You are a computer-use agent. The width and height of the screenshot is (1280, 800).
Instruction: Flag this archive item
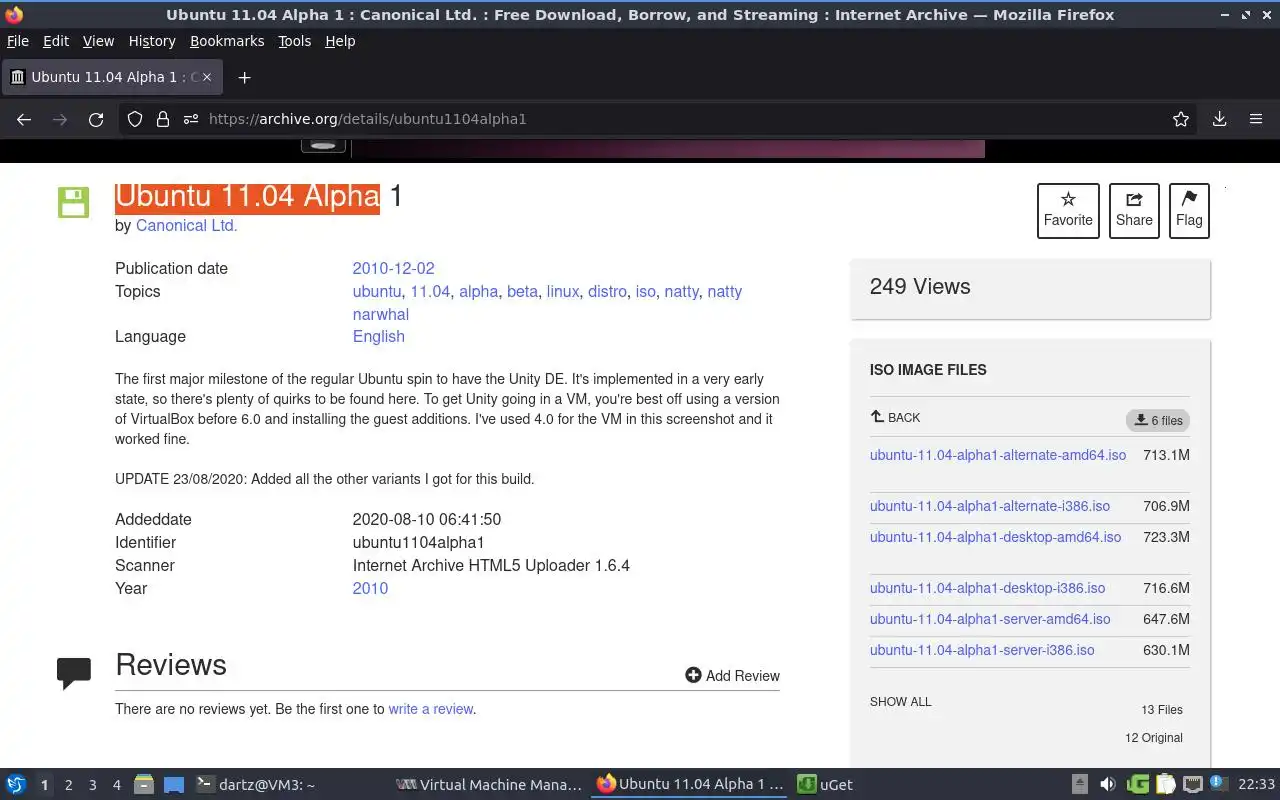tap(1189, 211)
